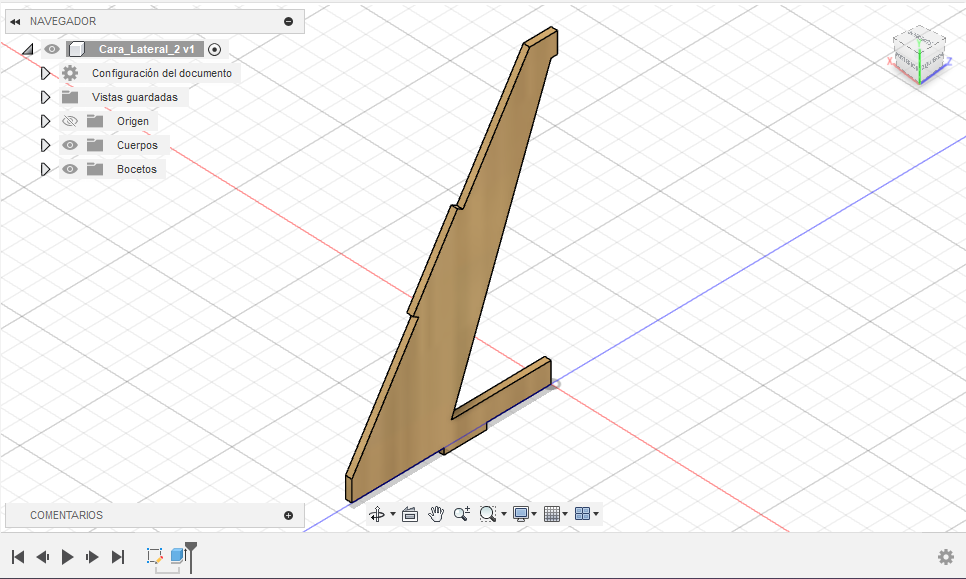
Task: Expand the Display Settings dropdown arrow
Action: (x=534, y=514)
